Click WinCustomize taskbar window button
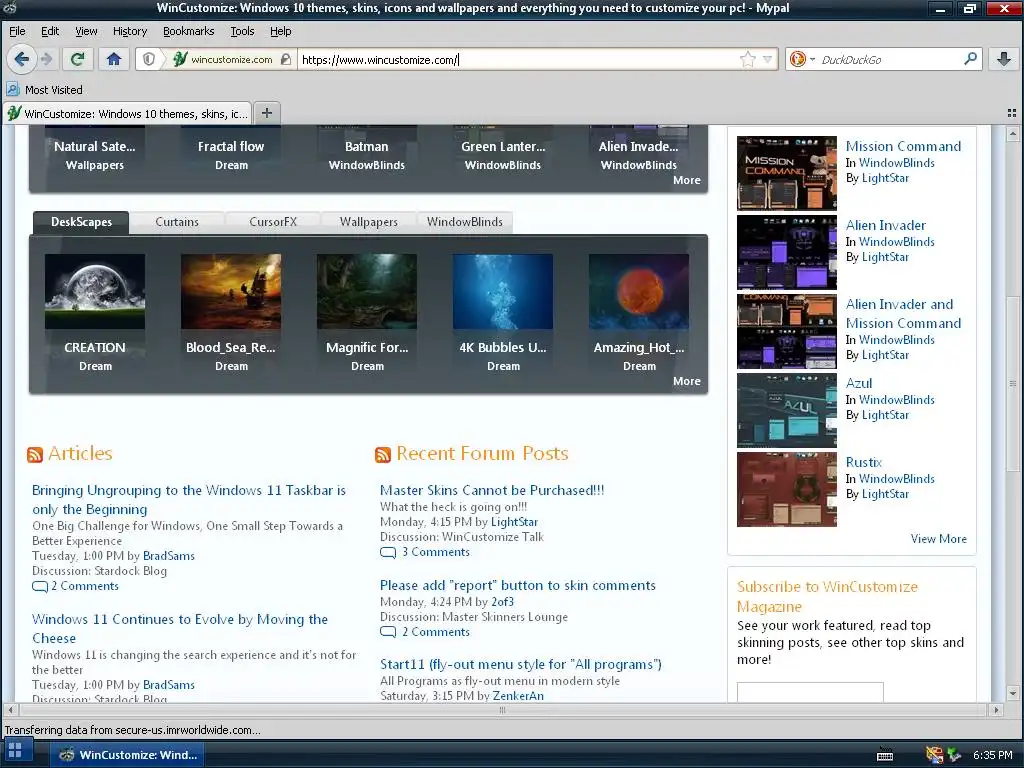The width and height of the screenshot is (1024, 768). [x=128, y=754]
